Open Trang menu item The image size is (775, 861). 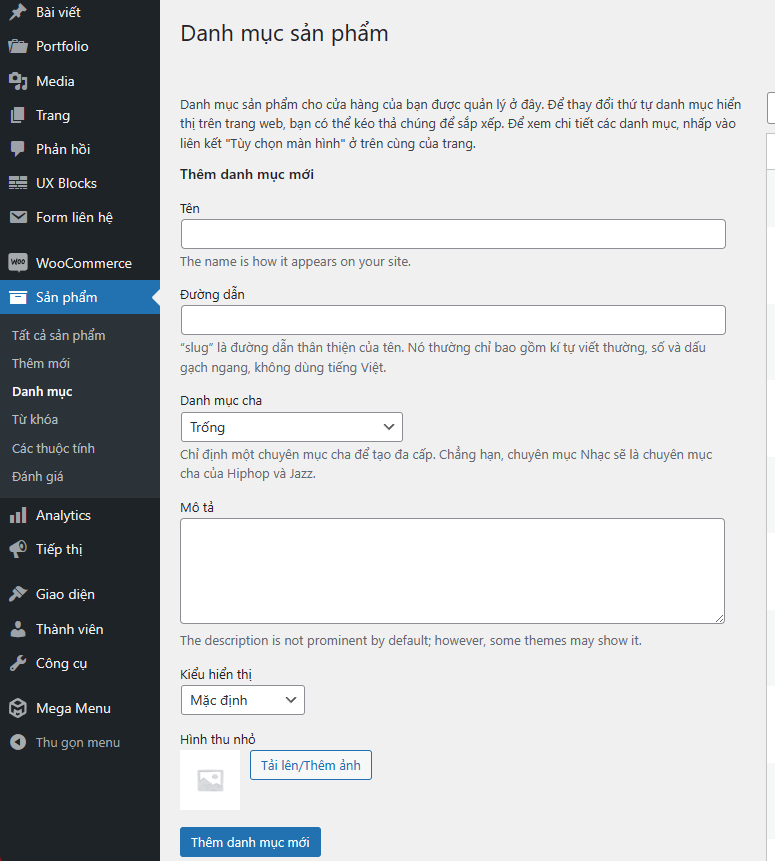53,115
